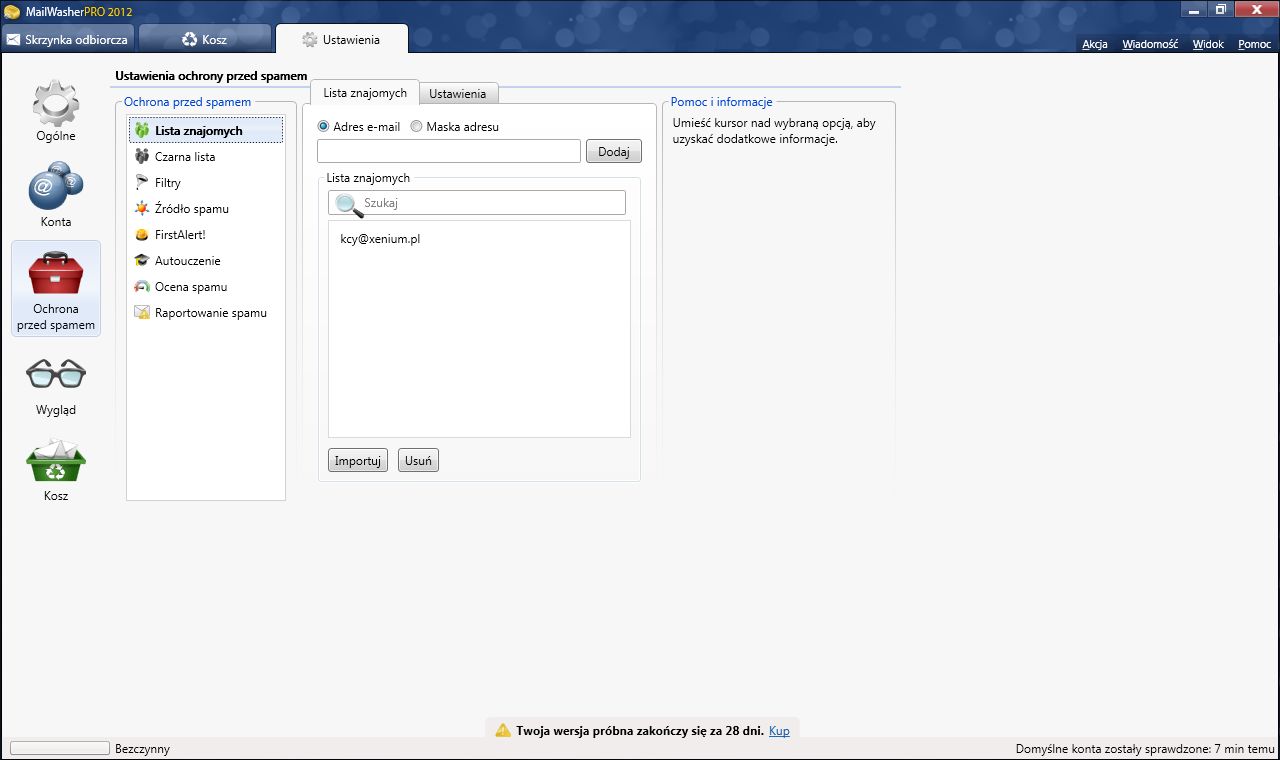
Task: Open the Pomoc menu
Action: click(x=1255, y=44)
